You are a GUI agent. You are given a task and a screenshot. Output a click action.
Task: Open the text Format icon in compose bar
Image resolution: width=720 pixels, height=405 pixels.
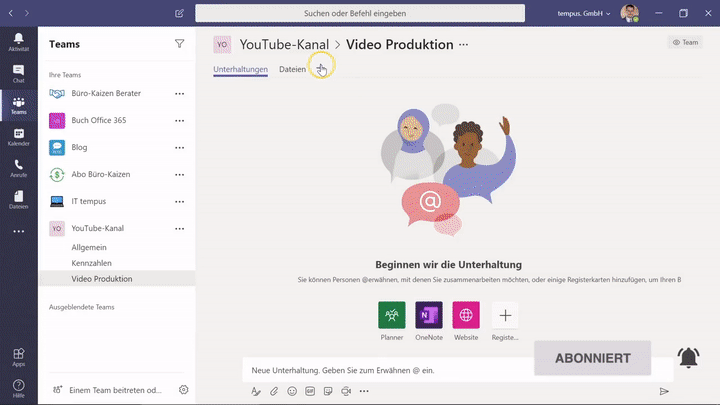(x=256, y=391)
